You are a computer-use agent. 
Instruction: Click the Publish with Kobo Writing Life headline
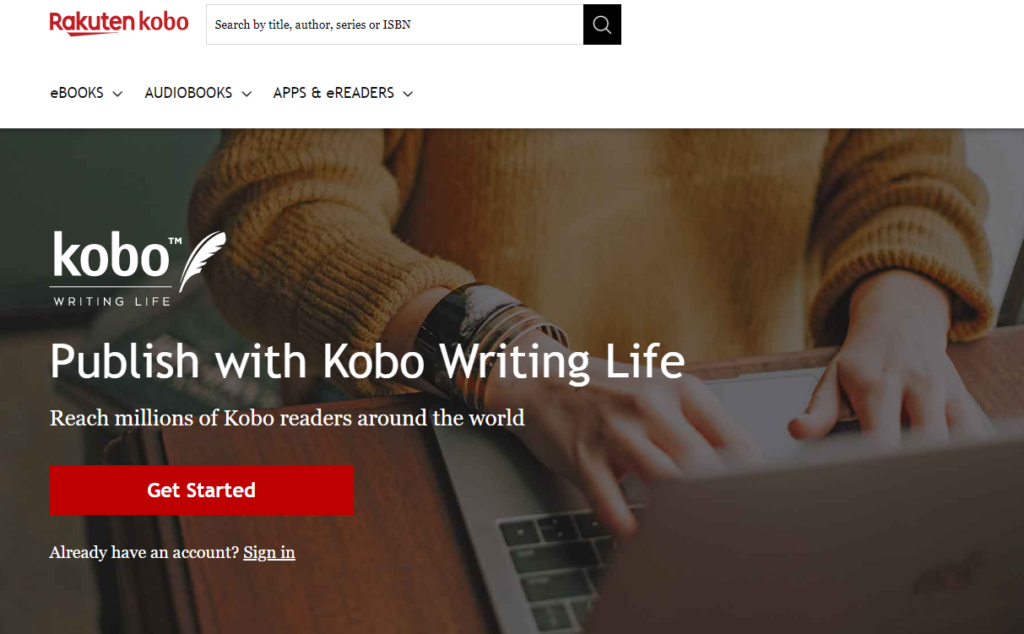point(367,361)
